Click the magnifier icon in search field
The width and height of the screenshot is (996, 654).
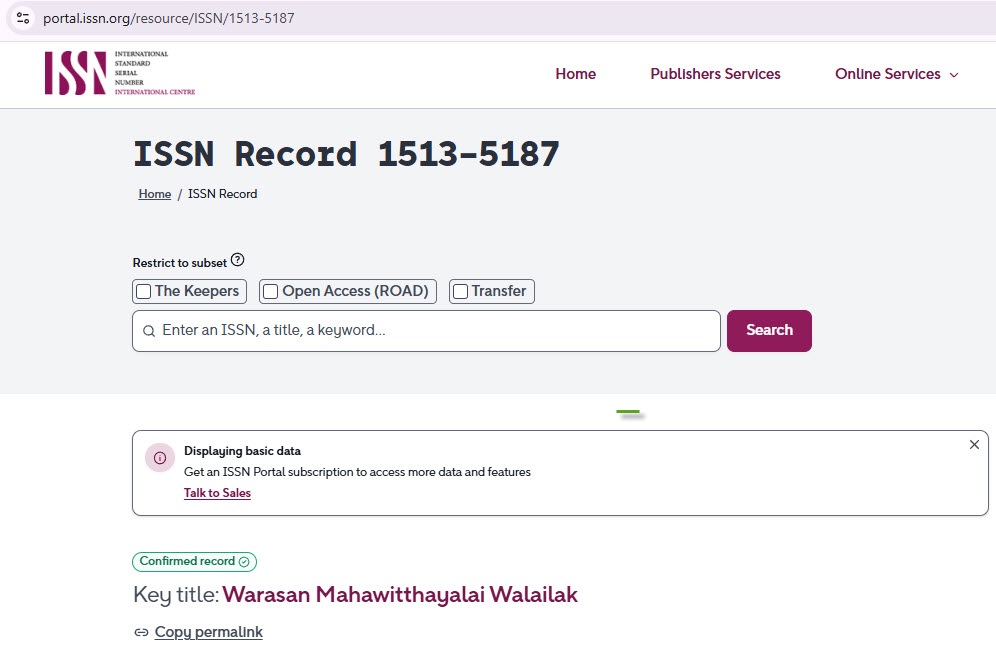(149, 331)
